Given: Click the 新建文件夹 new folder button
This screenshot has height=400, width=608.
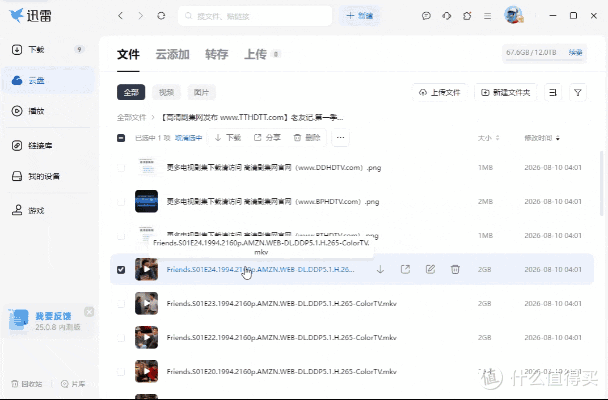Looking at the screenshot, I should (x=506, y=92).
